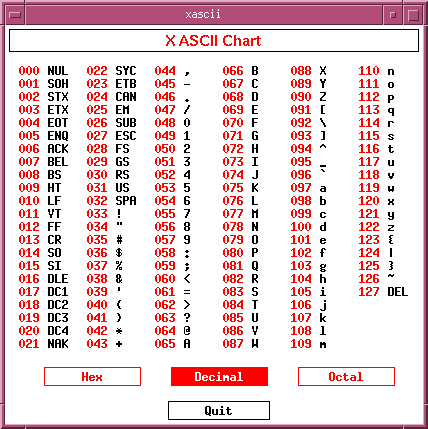Click the BEL entry next to 007
The width and height of the screenshot is (428, 429).
[58, 162]
